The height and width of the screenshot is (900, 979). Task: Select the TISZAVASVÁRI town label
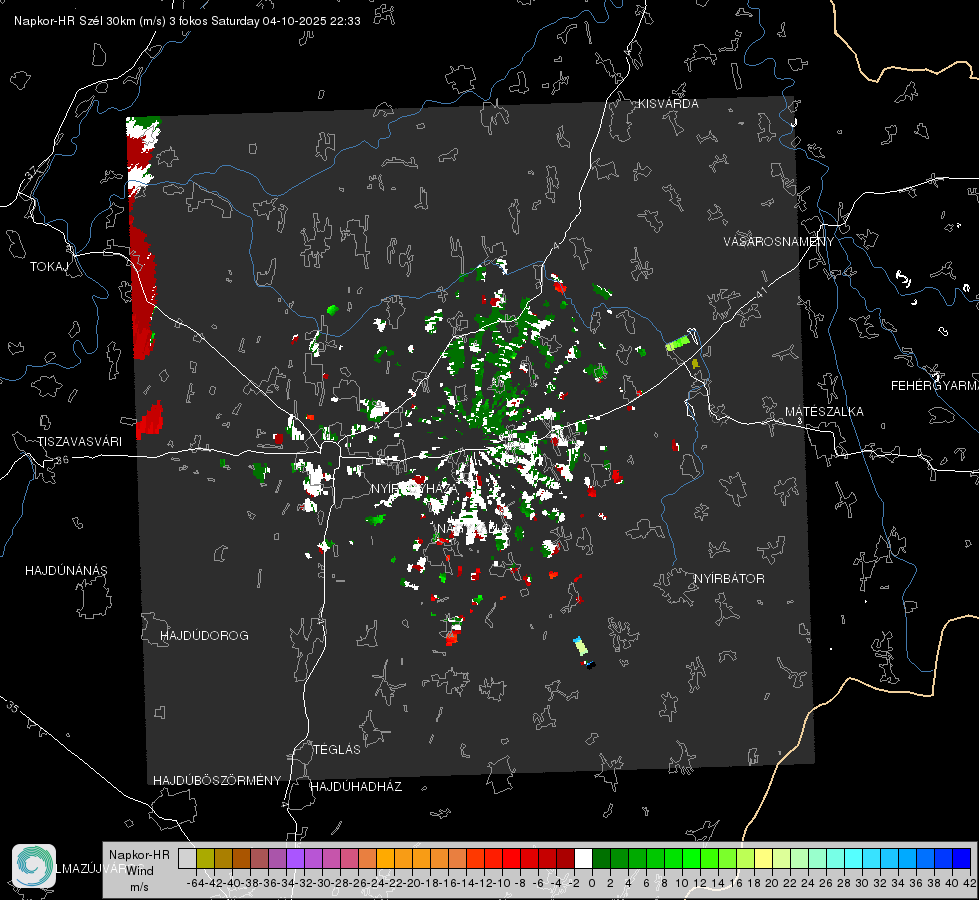pyautogui.click(x=79, y=442)
